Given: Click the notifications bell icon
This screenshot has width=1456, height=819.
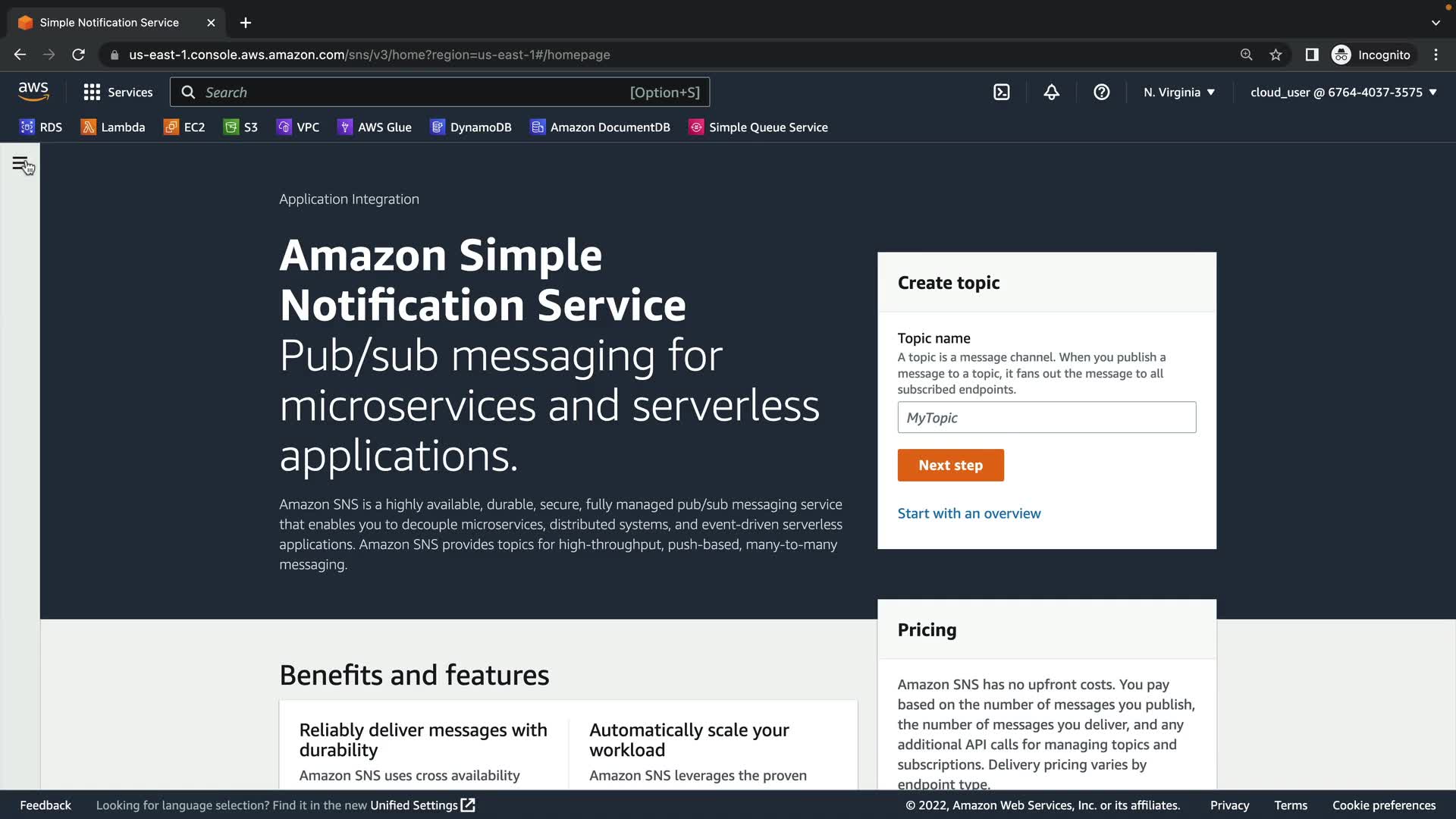Looking at the screenshot, I should pos(1051,93).
